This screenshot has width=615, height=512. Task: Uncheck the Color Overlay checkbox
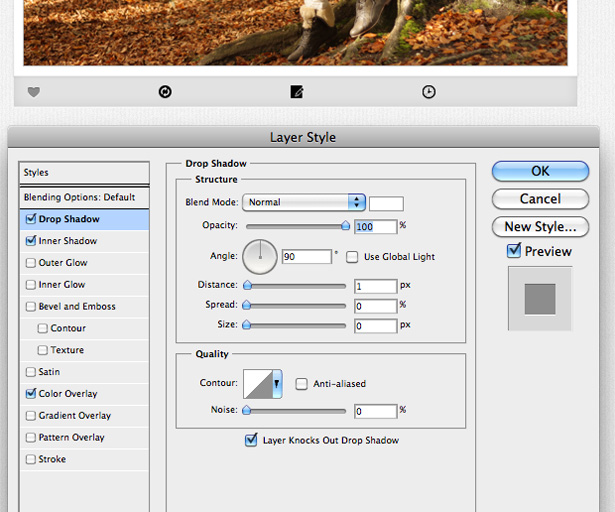coord(31,393)
